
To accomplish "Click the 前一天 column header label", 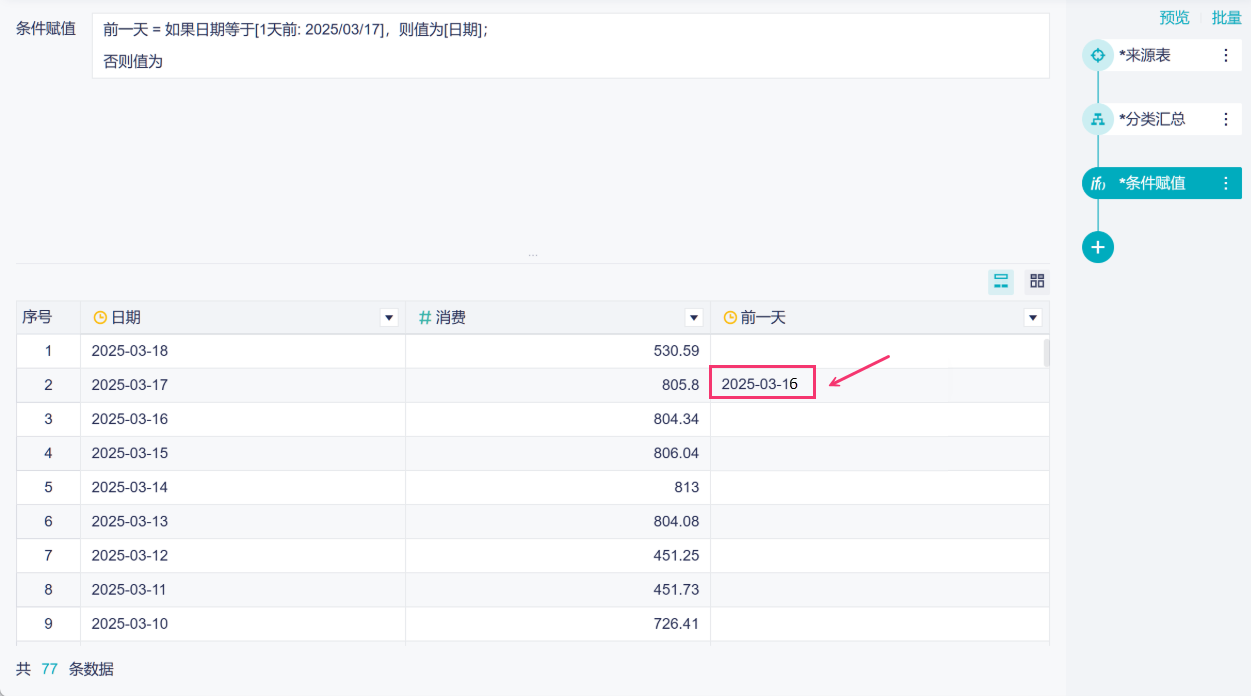I will pyautogui.click(x=763, y=318).
